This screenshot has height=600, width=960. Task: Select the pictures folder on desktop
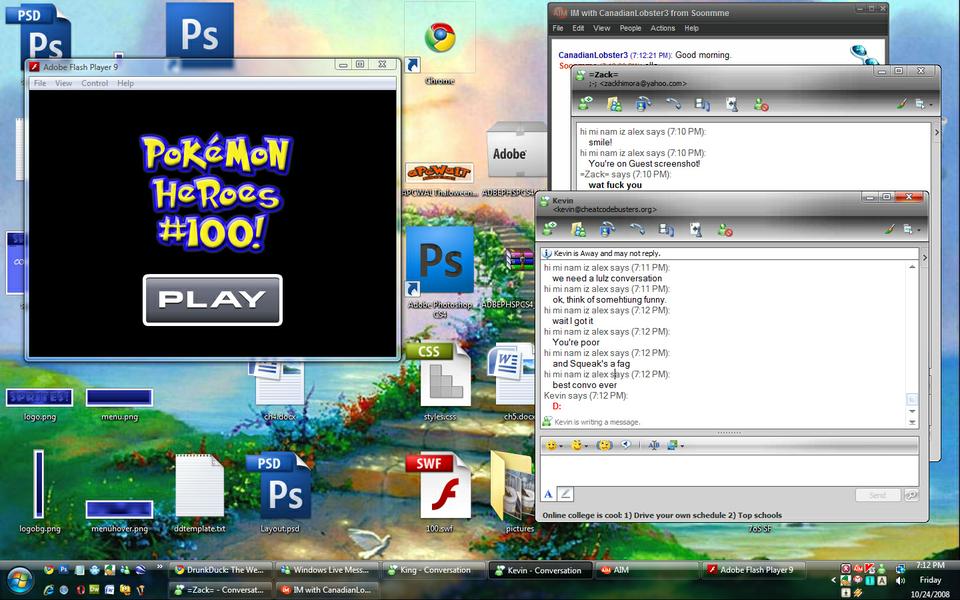(519, 493)
